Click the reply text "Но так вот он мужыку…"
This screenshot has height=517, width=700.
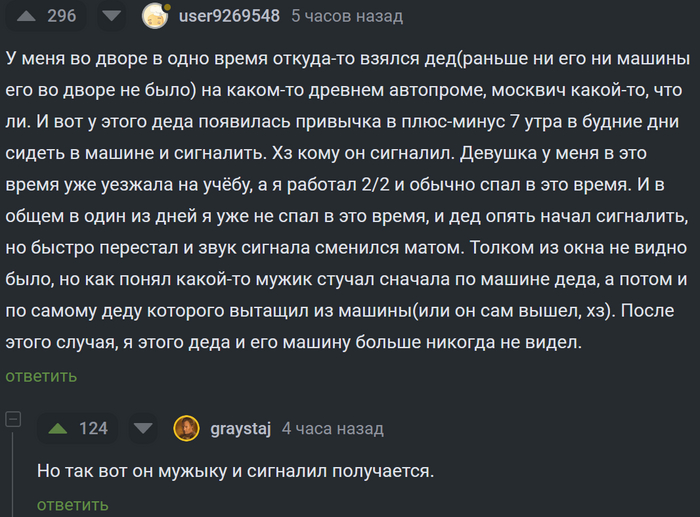[x=234, y=469]
